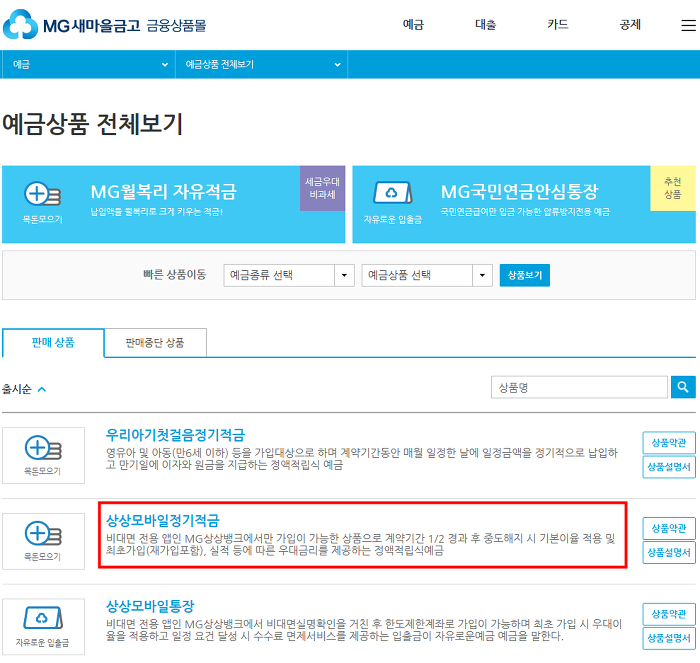Expand the 예금상품 전체보기 breadcrumb dropdown

tap(262, 64)
